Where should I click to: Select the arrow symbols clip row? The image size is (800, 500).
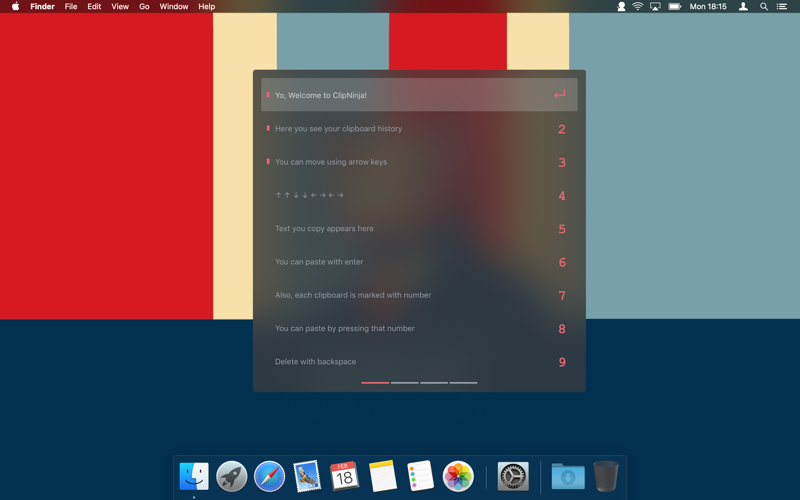(419, 195)
